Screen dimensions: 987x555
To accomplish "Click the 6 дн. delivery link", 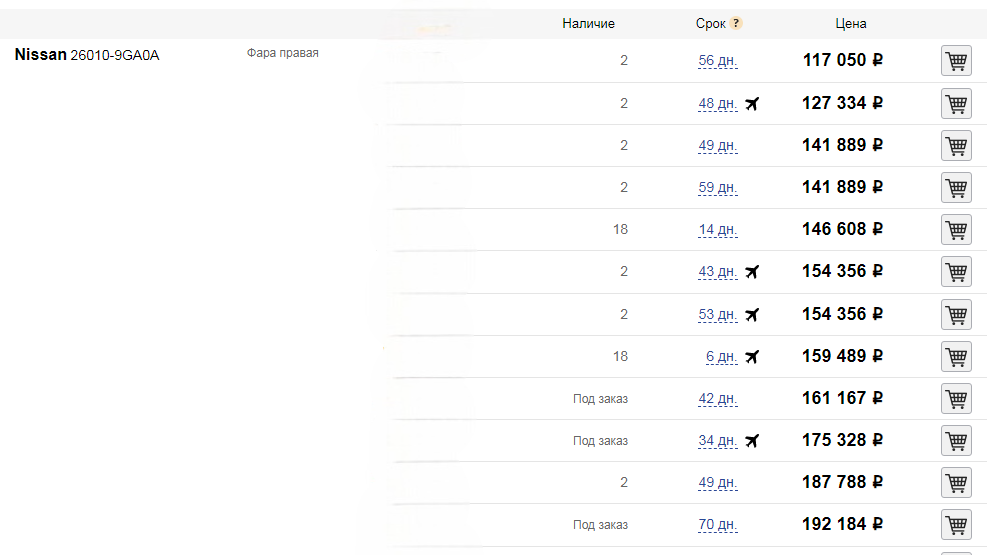I will click(721, 357).
